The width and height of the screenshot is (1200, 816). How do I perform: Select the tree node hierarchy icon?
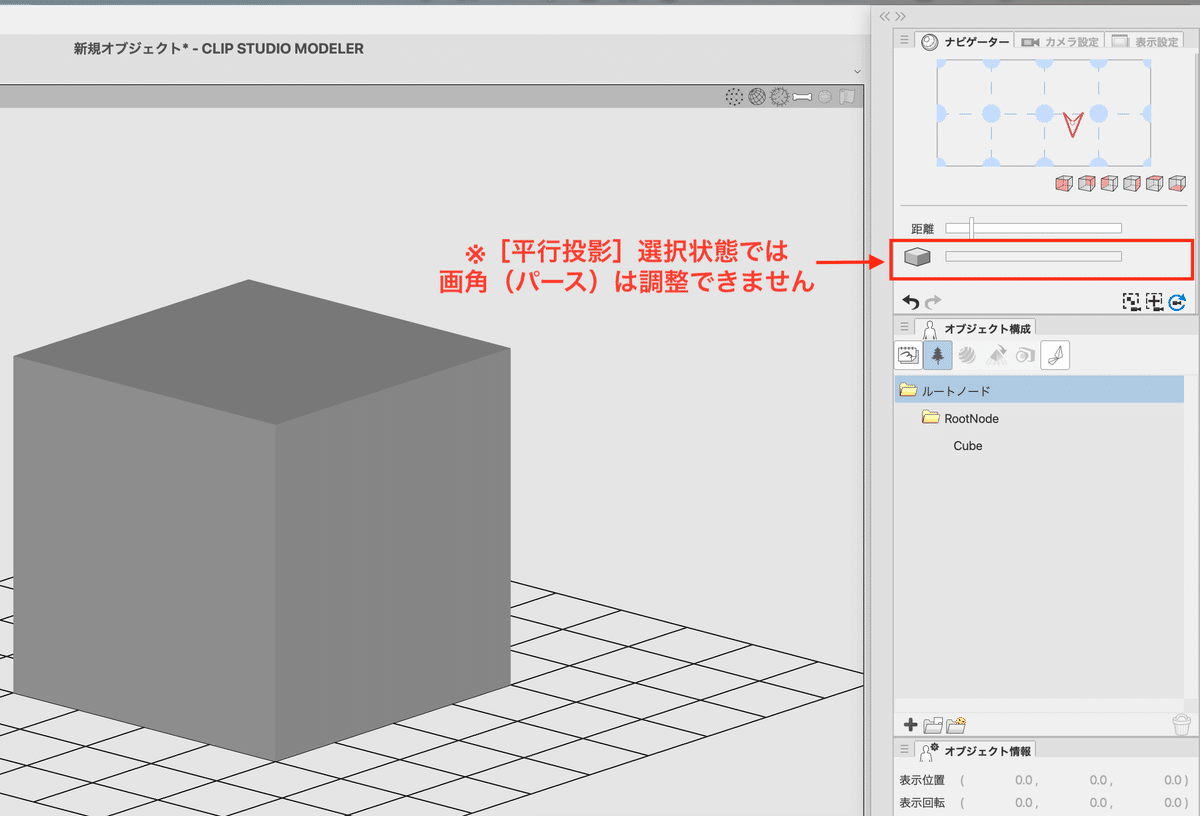938,355
